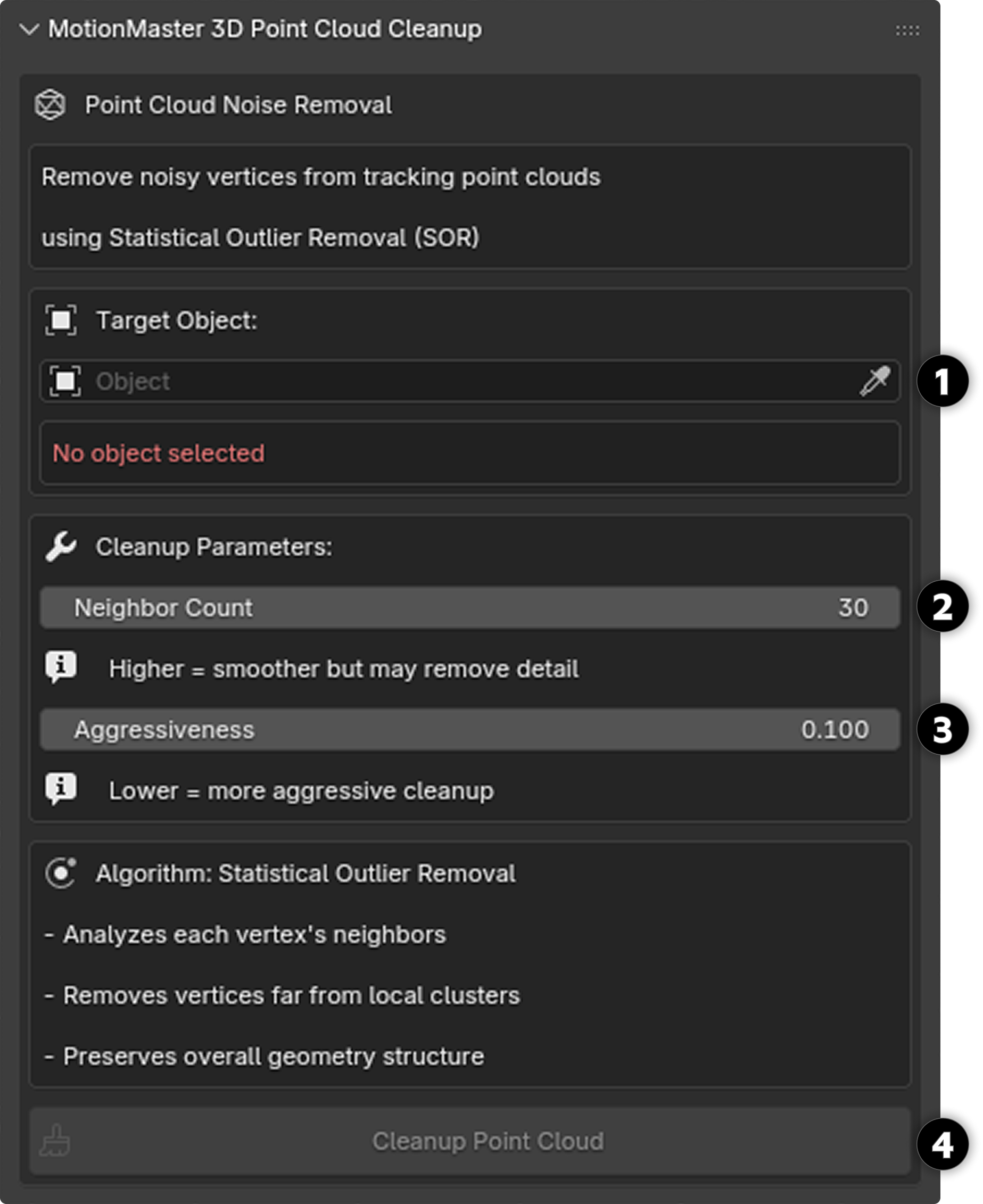
Task: Click the Aggressiveness value slider
Action: pyautogui.click(x=470, y=729)
